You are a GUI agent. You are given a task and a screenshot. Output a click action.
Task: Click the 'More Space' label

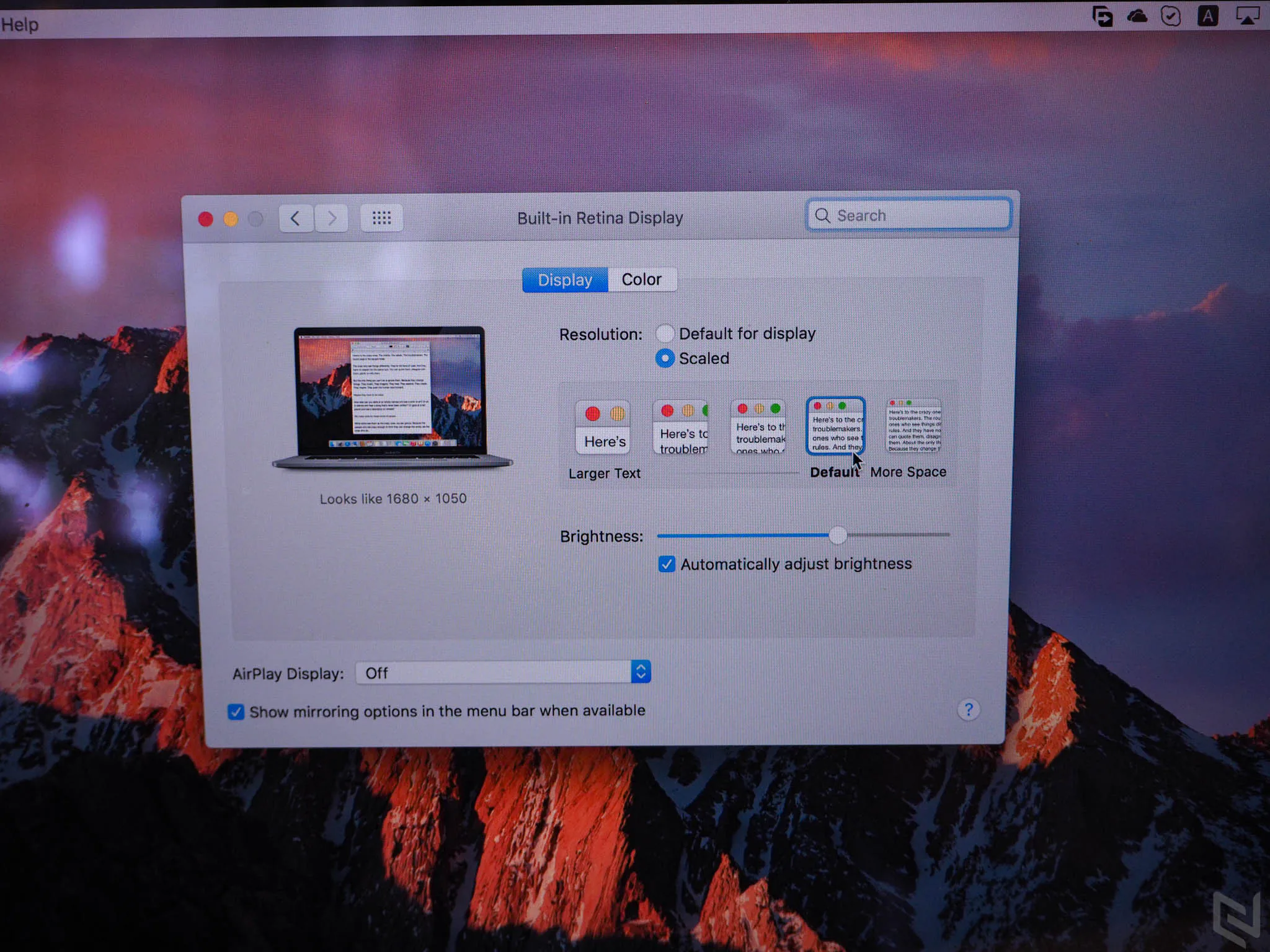[x=908, y=472]
